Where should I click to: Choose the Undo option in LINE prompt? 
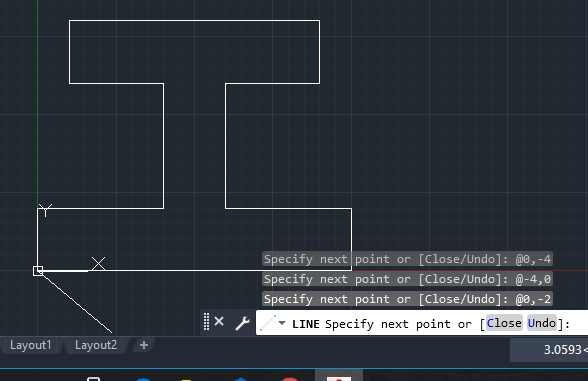[x=542, y=323]
